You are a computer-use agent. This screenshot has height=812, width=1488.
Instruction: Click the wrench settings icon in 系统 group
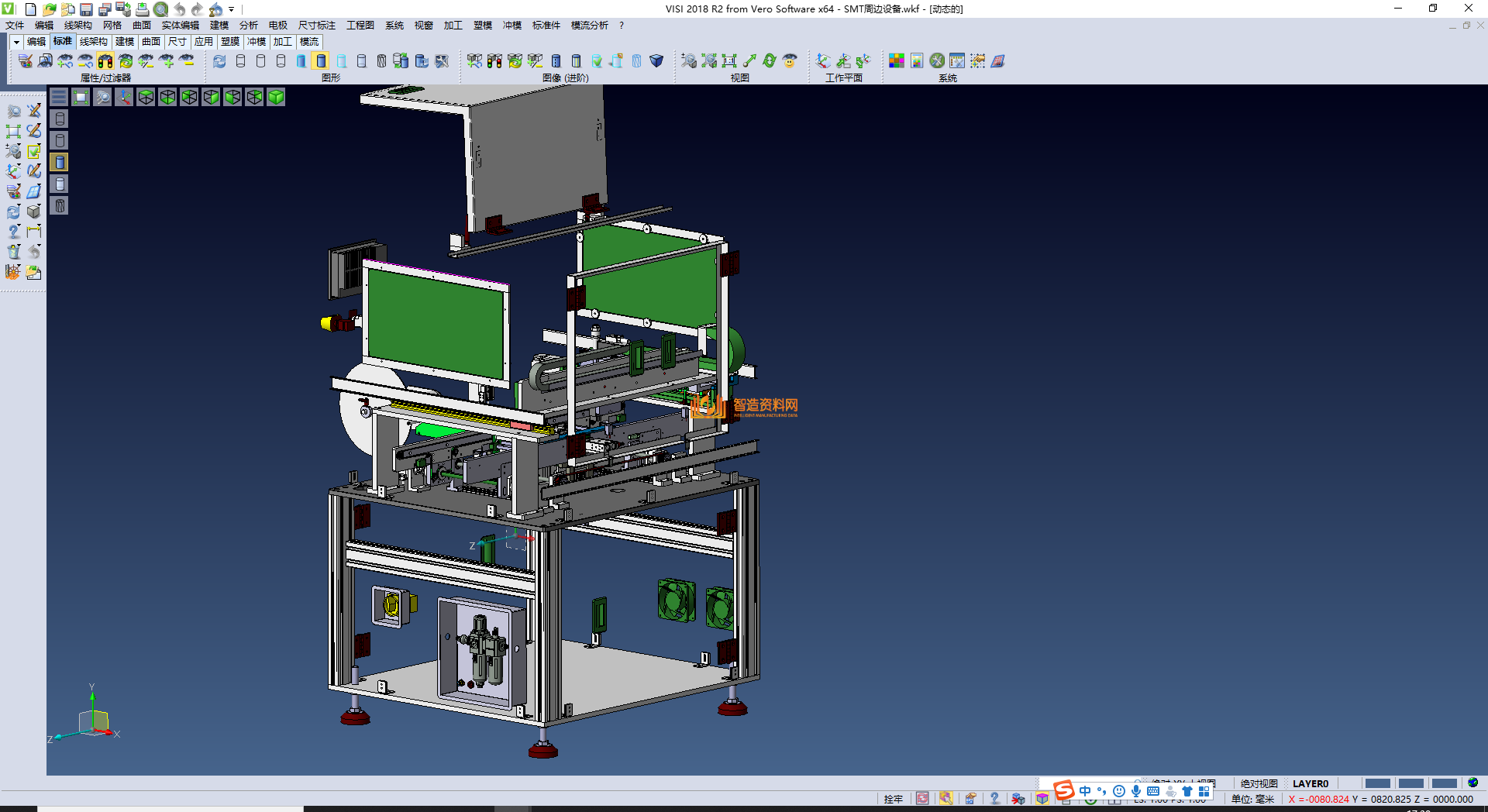pyautogui.click(x=937, y=61)
